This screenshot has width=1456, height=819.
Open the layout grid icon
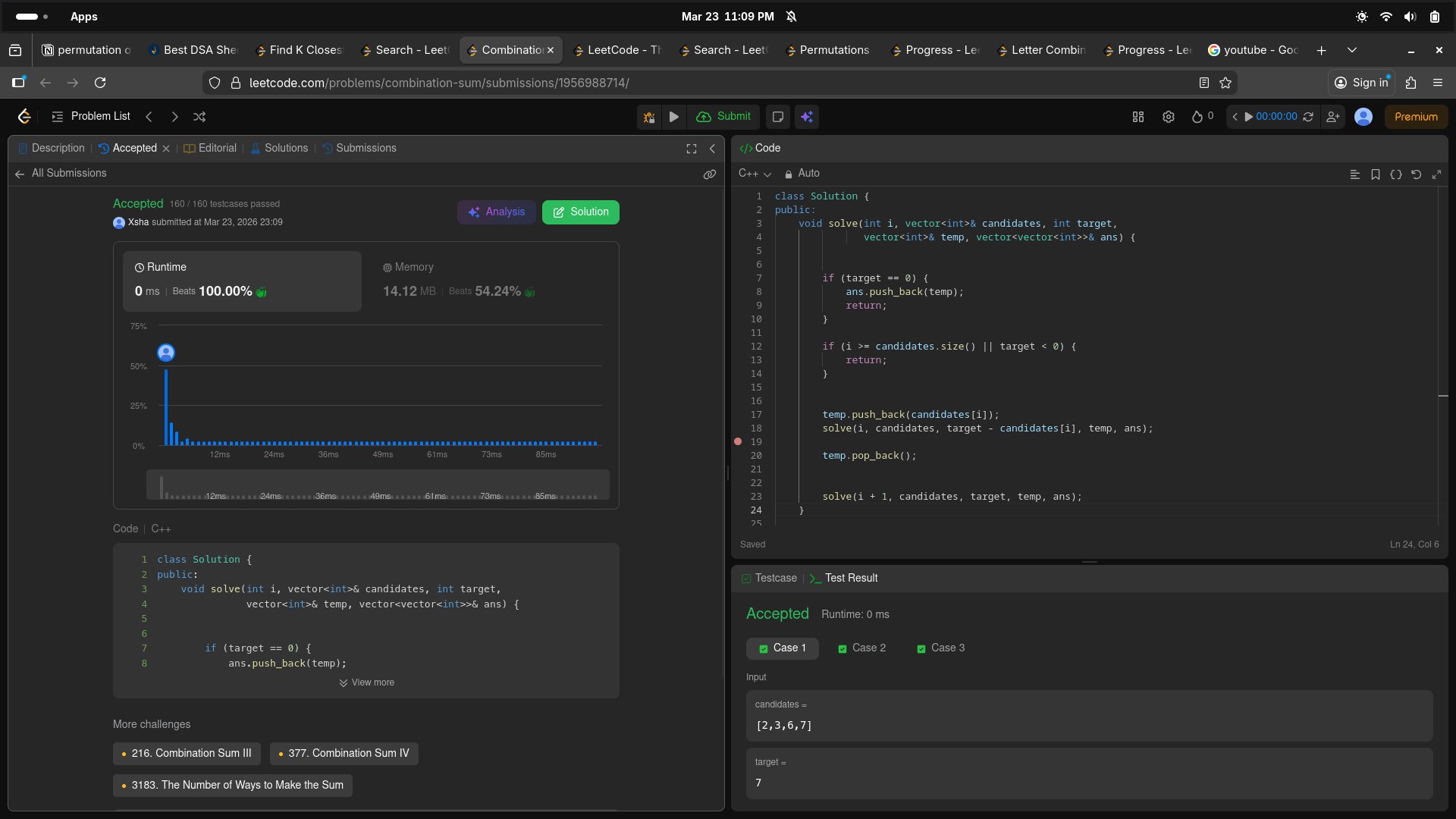click(x=1137, y=117)
